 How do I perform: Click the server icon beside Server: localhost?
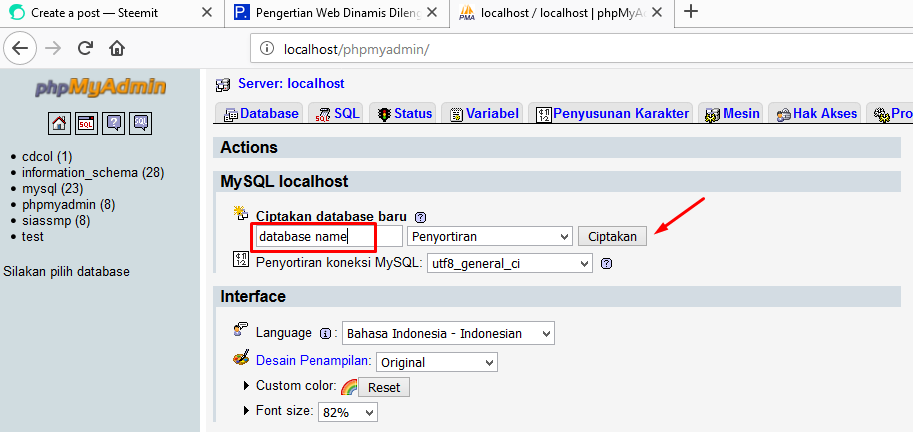[222, 85]
